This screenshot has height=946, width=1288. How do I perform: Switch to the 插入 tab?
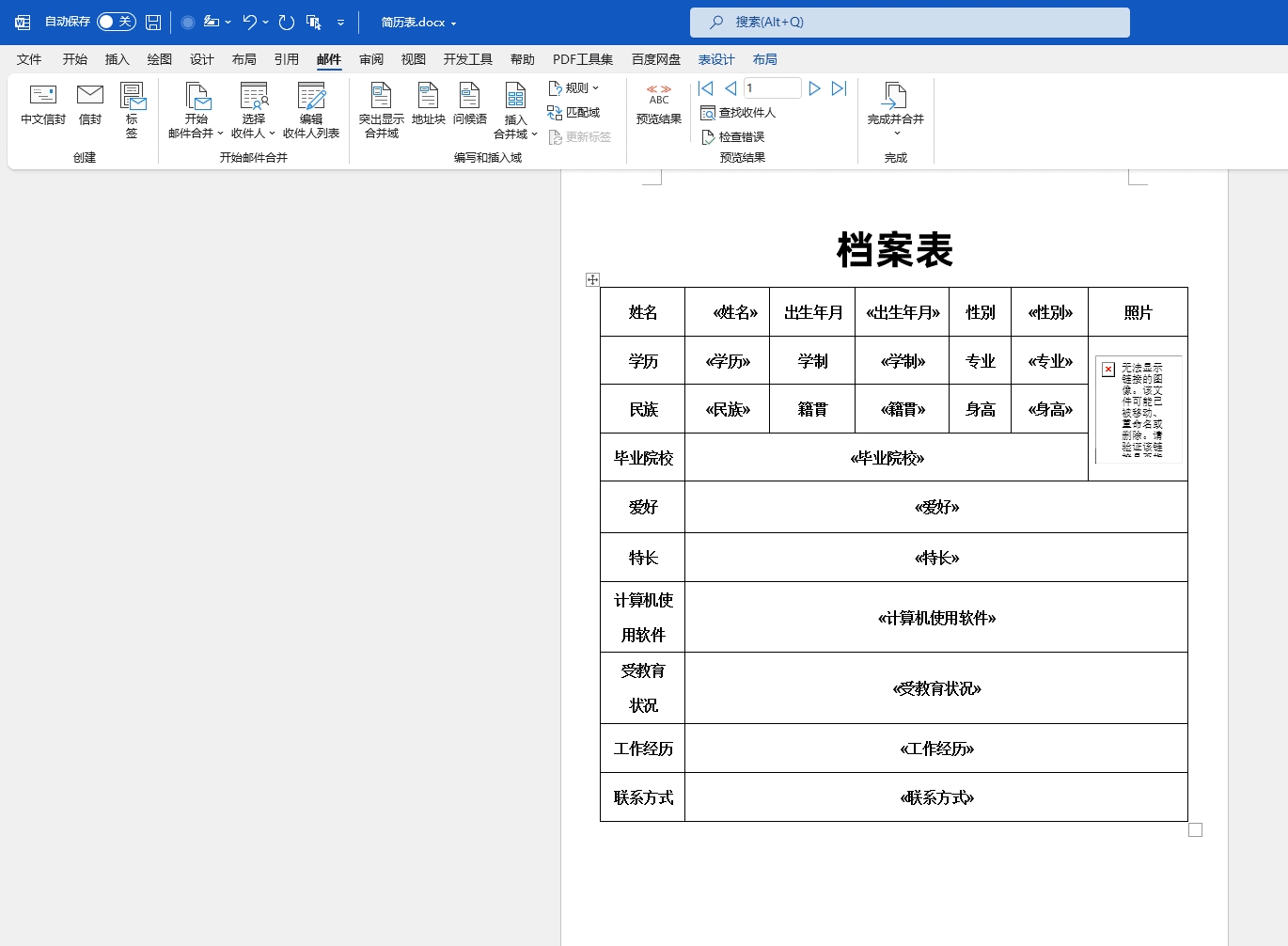coord(118,59)
